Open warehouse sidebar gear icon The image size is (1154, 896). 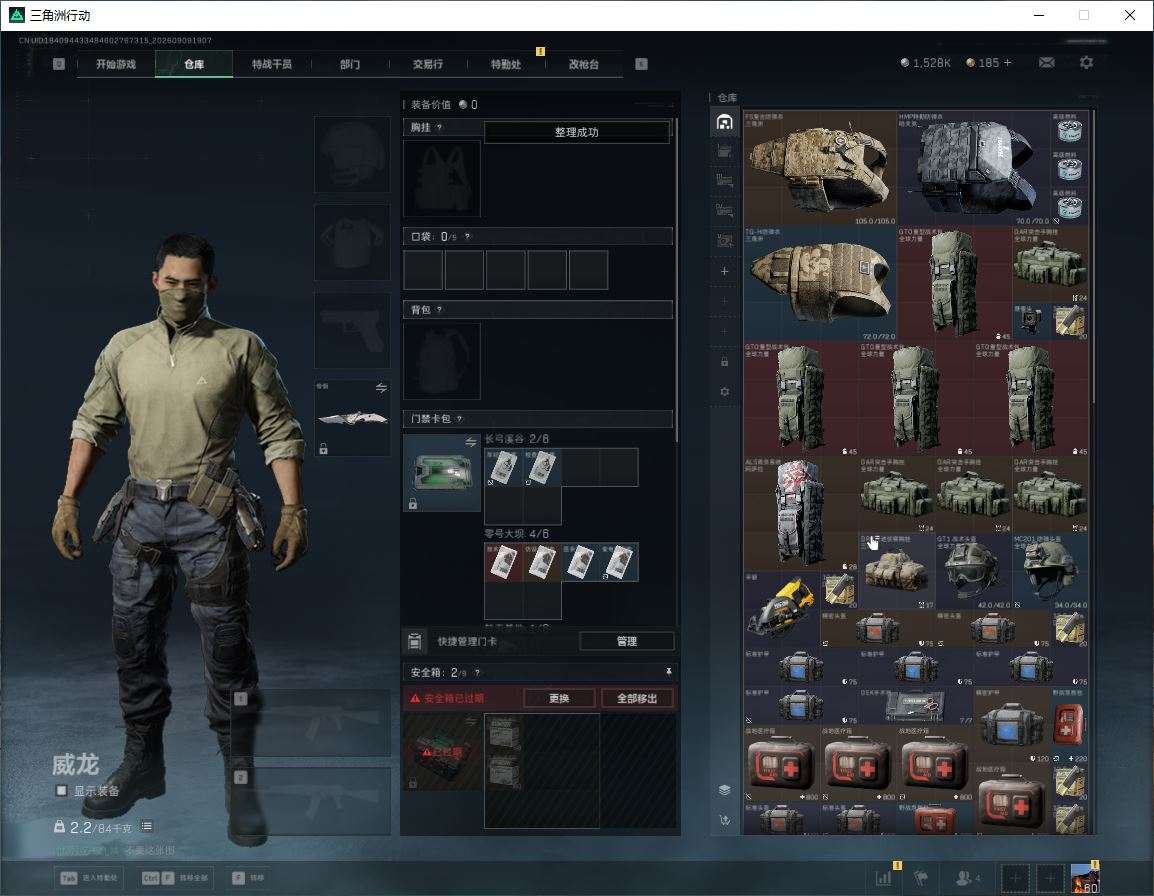pos(724,392)
